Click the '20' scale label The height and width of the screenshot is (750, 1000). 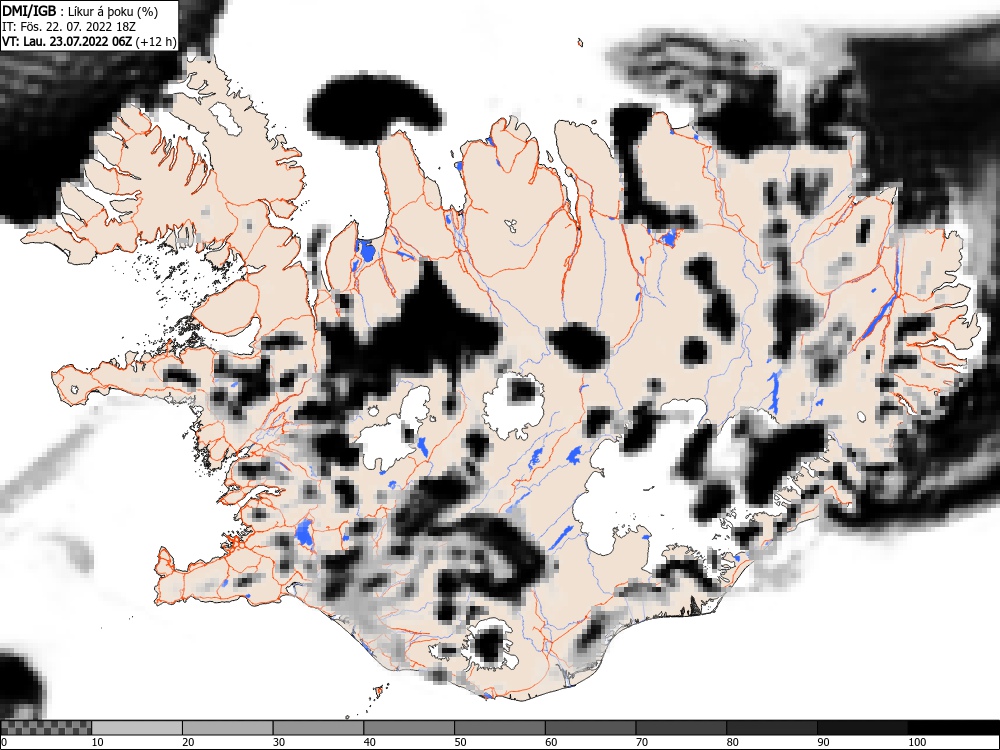[188, 742]
